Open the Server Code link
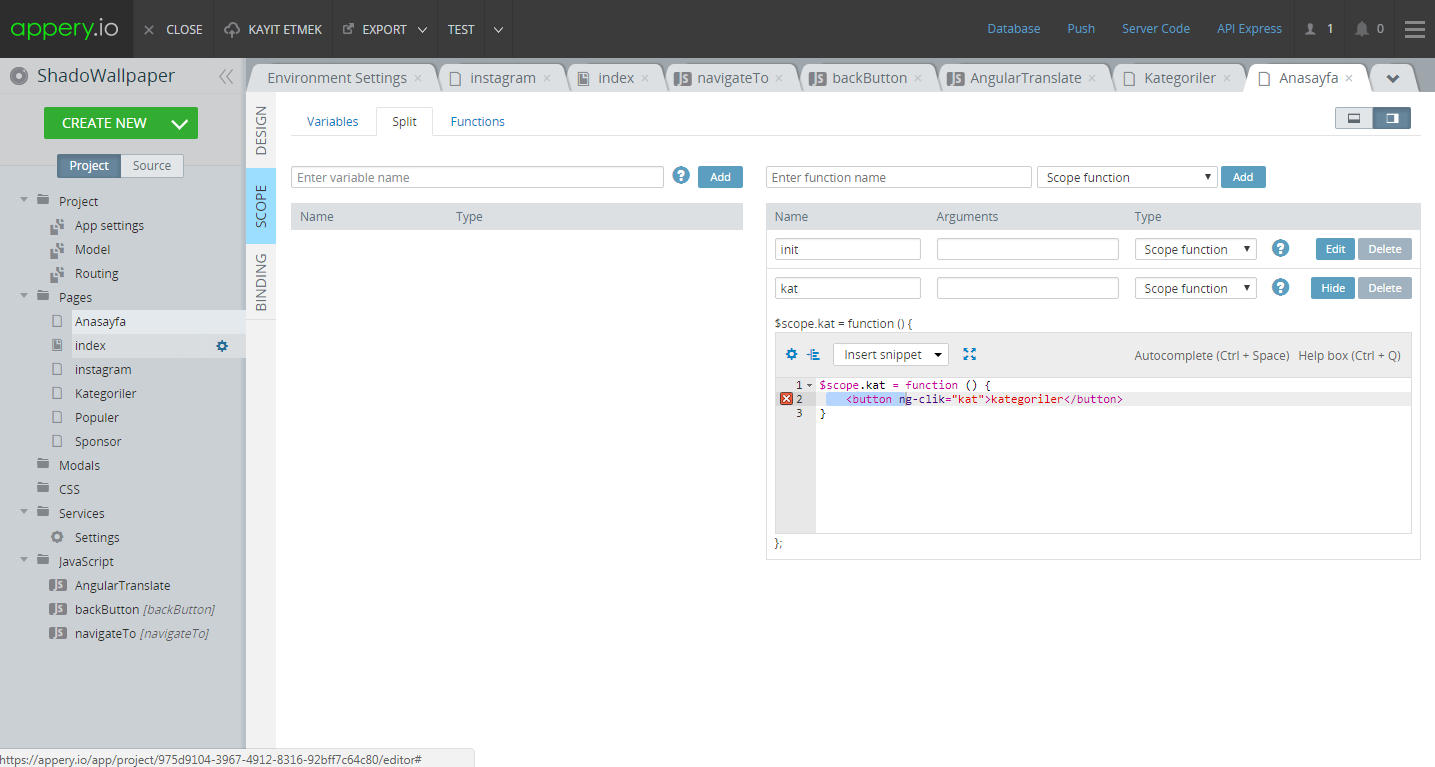The width and height of the screenshot is (1435, 767). (x=1156, y=29)
